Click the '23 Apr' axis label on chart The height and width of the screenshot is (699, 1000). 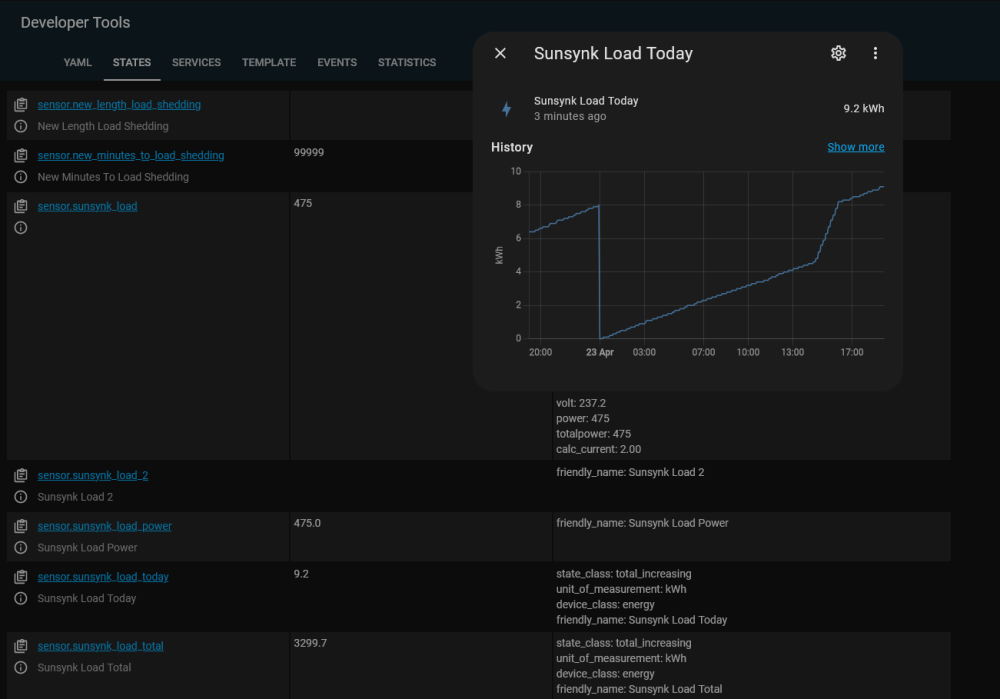click(x=599, y=352)
